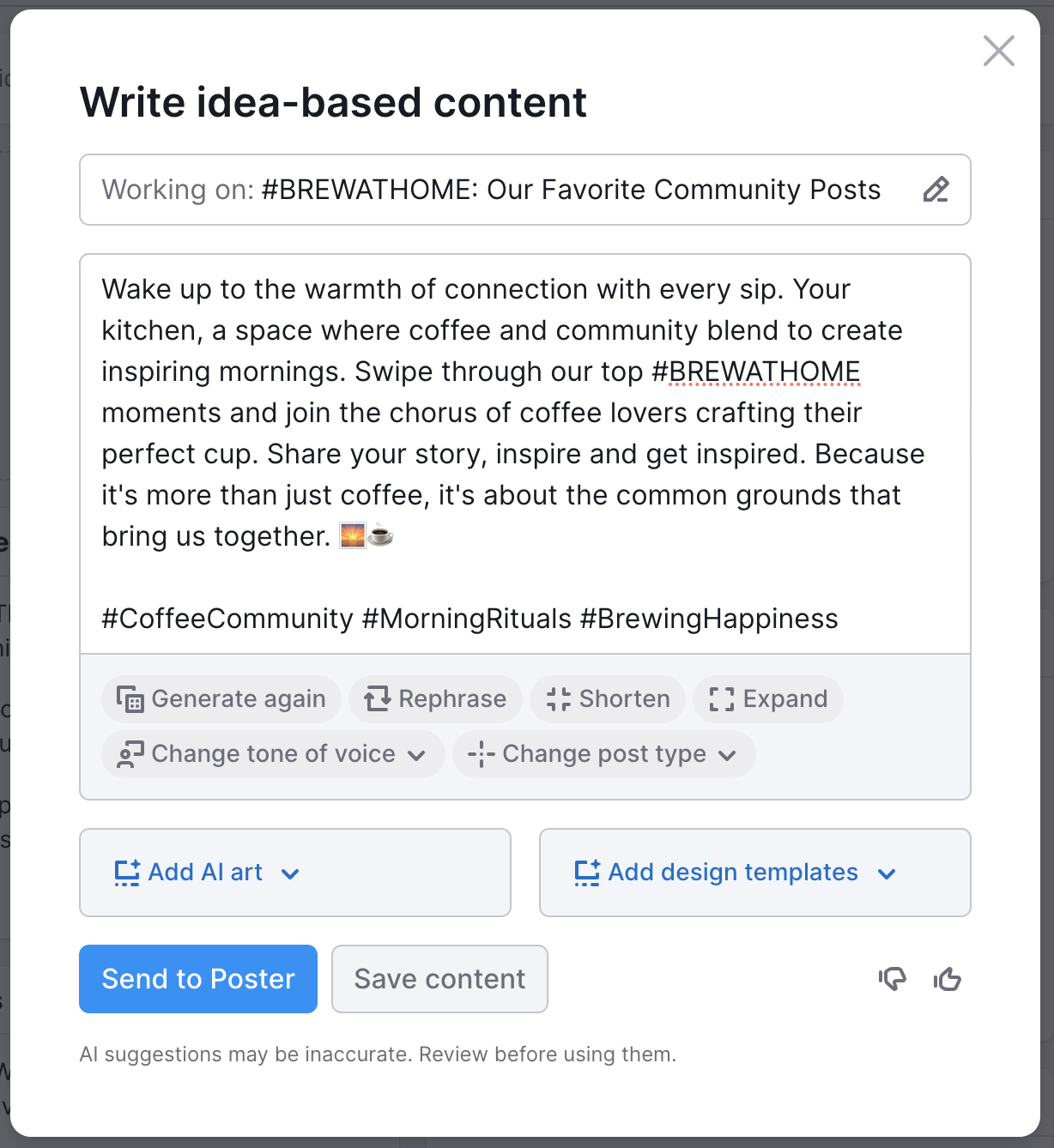
Task: Expand the Change post type chevron
Action: coord(728,755)
